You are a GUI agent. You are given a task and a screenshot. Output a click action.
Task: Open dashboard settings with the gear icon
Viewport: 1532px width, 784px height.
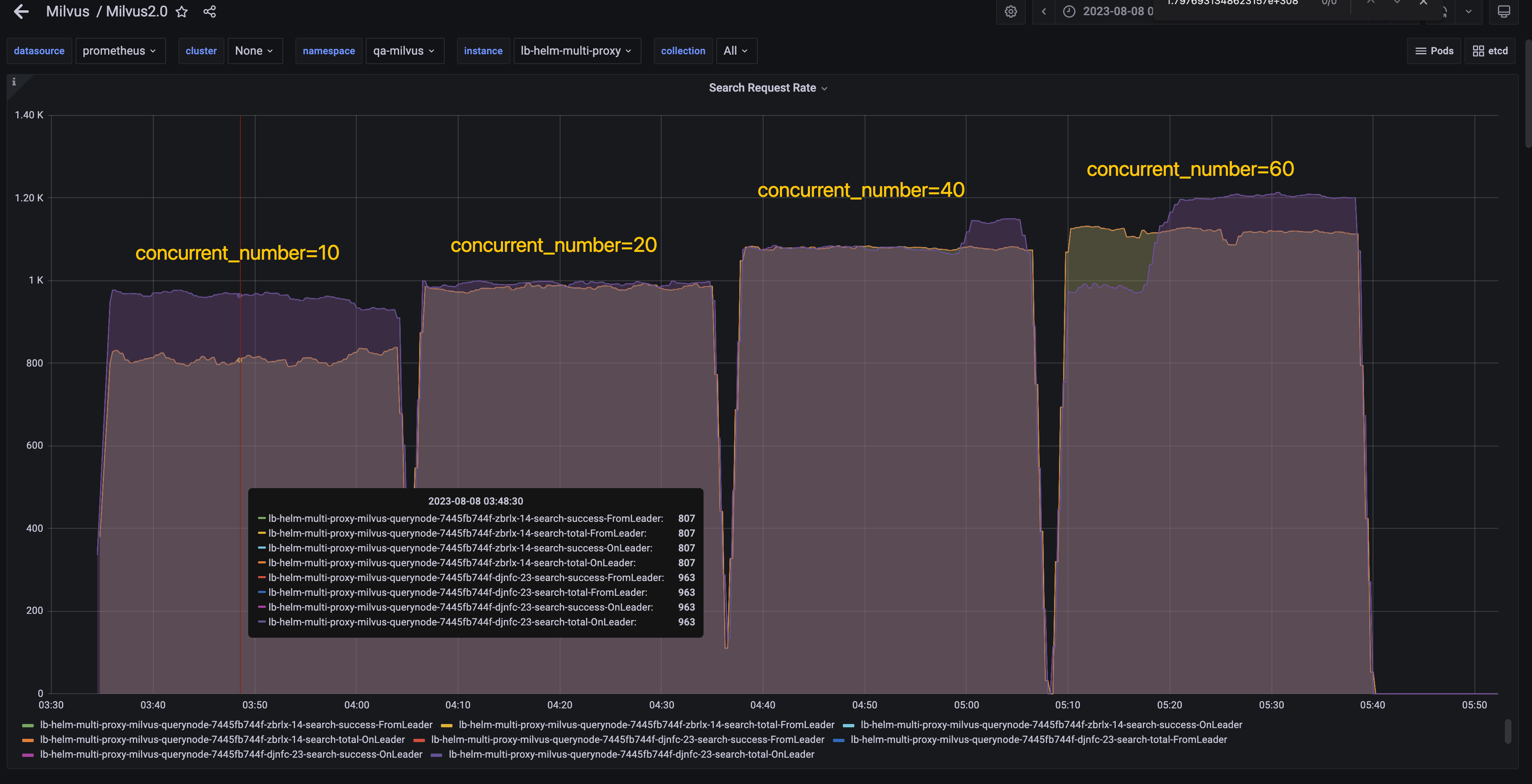[1011, 12]
